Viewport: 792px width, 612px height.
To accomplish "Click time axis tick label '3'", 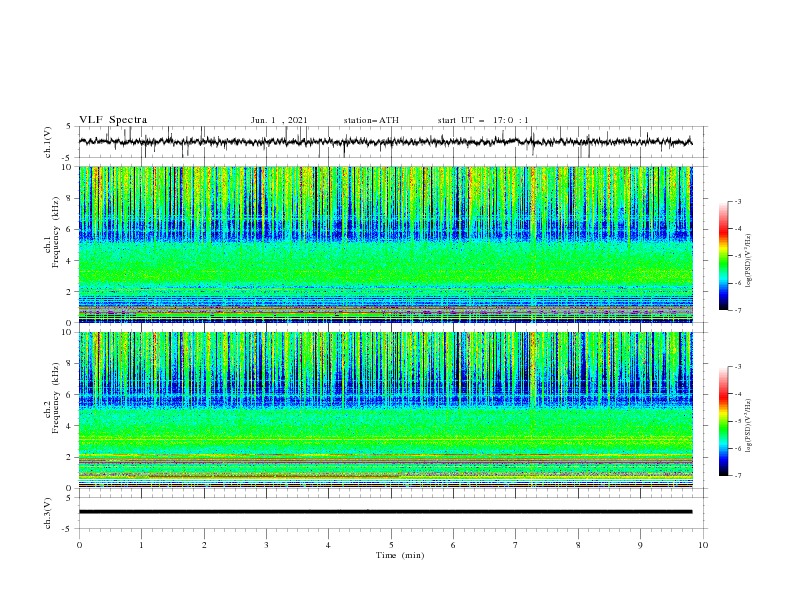I will [x=266, y=545].
